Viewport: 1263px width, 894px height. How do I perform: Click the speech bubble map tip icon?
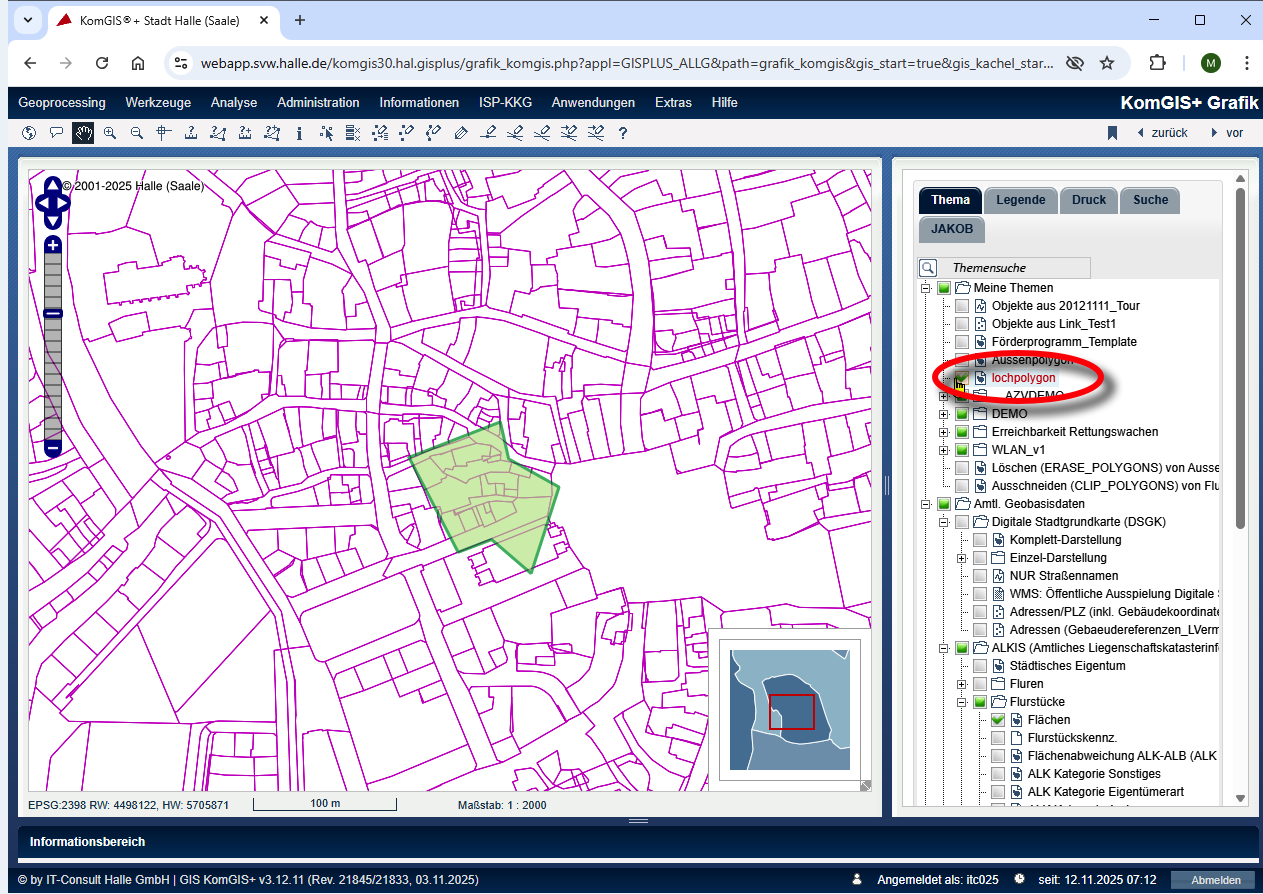[56, 133]
